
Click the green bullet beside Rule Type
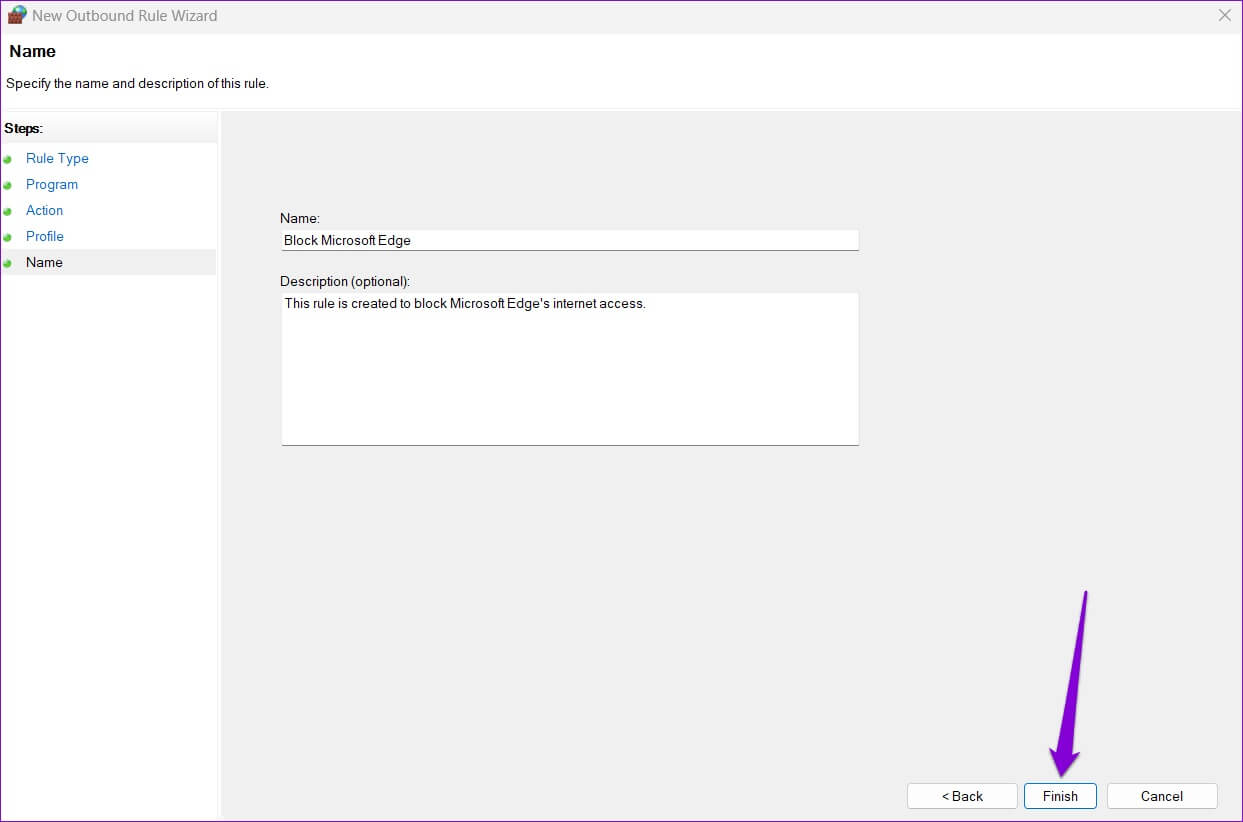(x=8, y=159)
